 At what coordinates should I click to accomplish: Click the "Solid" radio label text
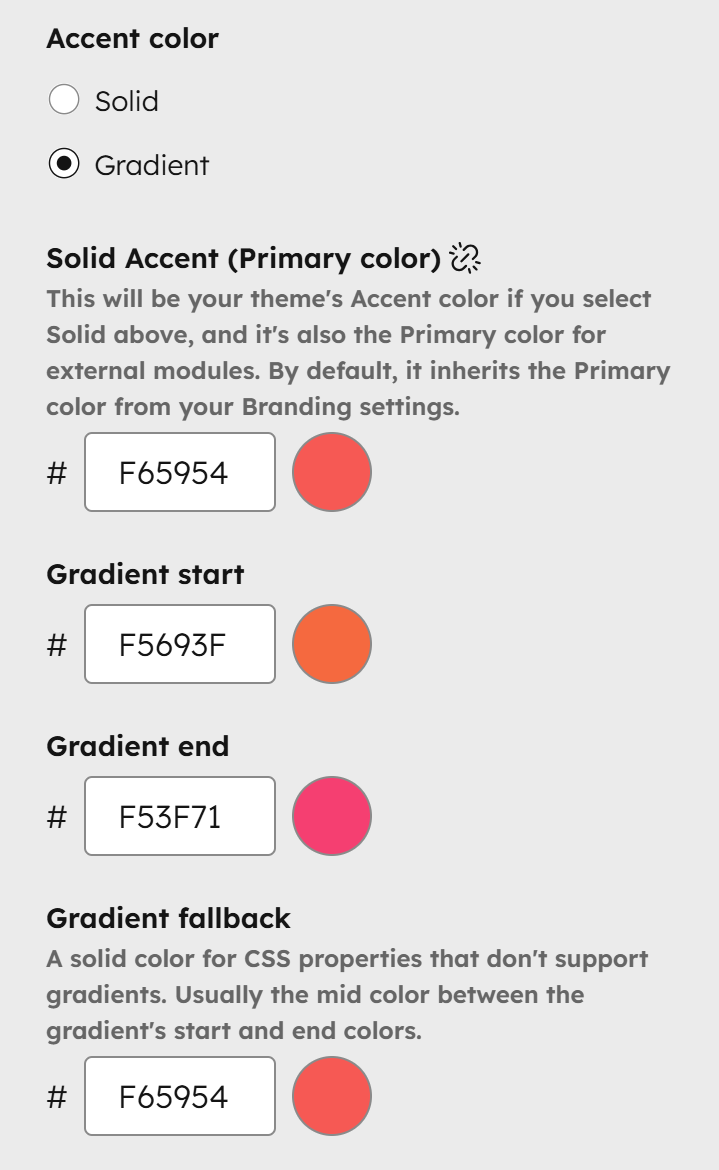[127, 101]
